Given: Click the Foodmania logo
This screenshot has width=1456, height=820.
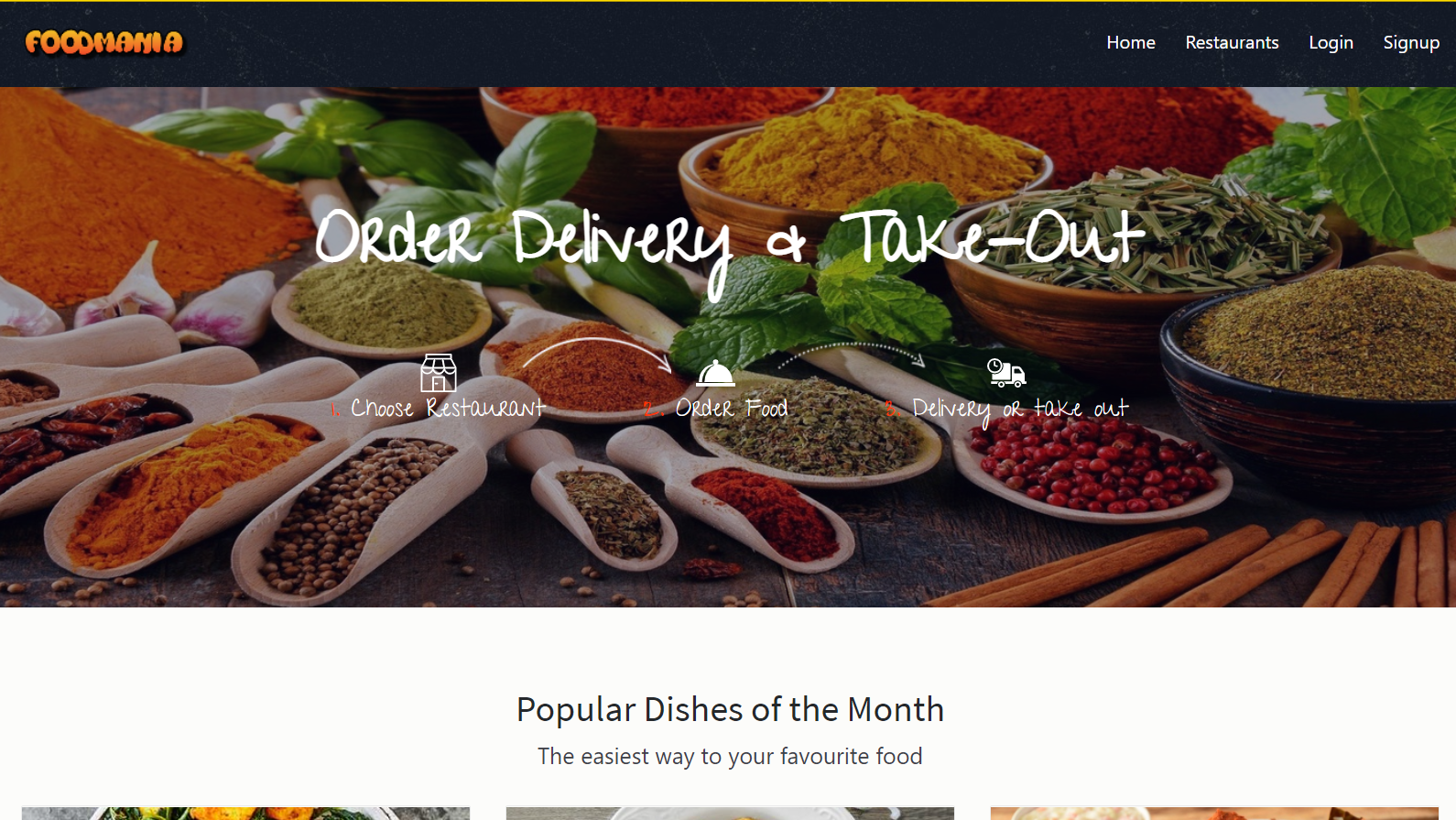Looking at the screenshot, I should click(104, 42).
